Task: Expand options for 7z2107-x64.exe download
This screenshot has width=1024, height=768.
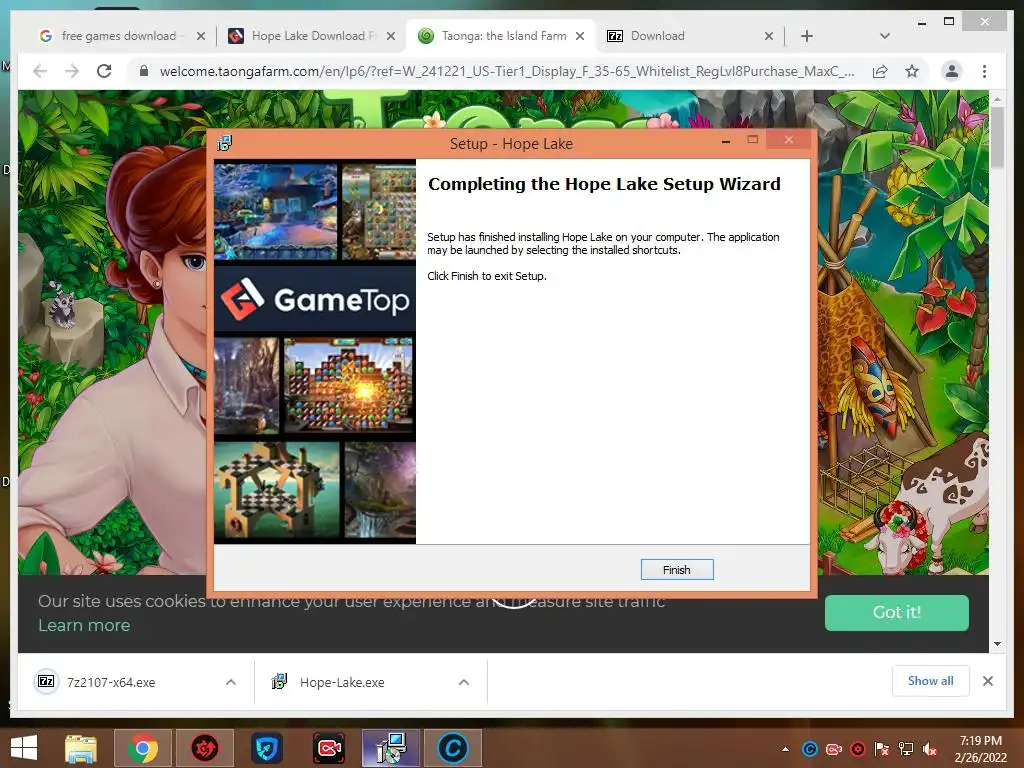Action: point(231,682)
